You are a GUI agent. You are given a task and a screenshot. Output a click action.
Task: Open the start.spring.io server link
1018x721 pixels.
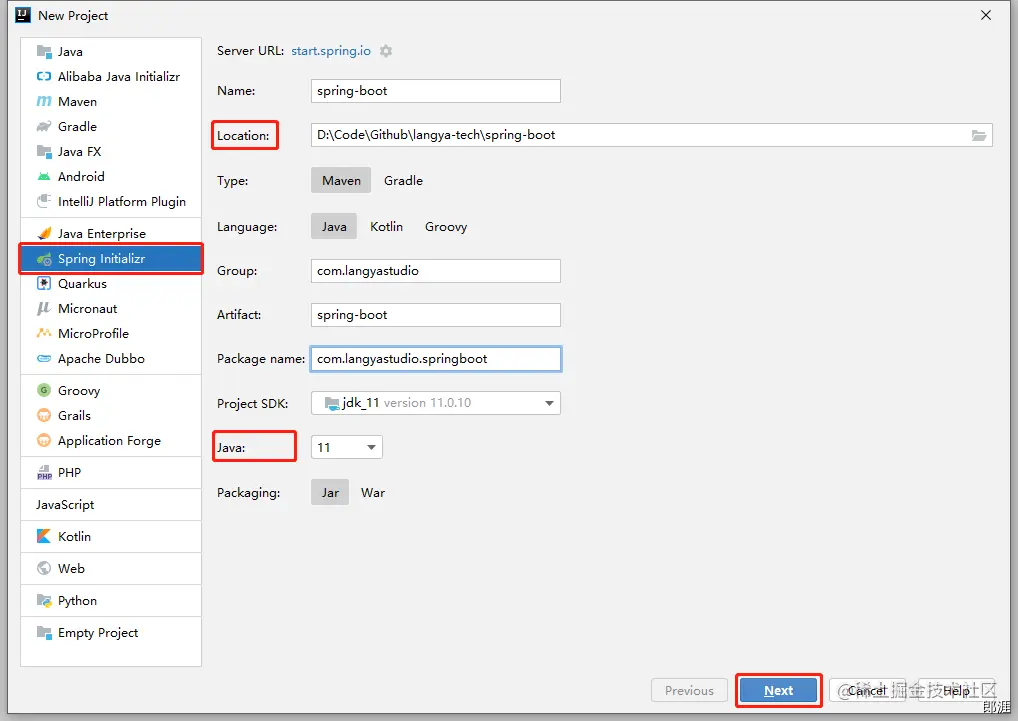click(x=331, y=51)
